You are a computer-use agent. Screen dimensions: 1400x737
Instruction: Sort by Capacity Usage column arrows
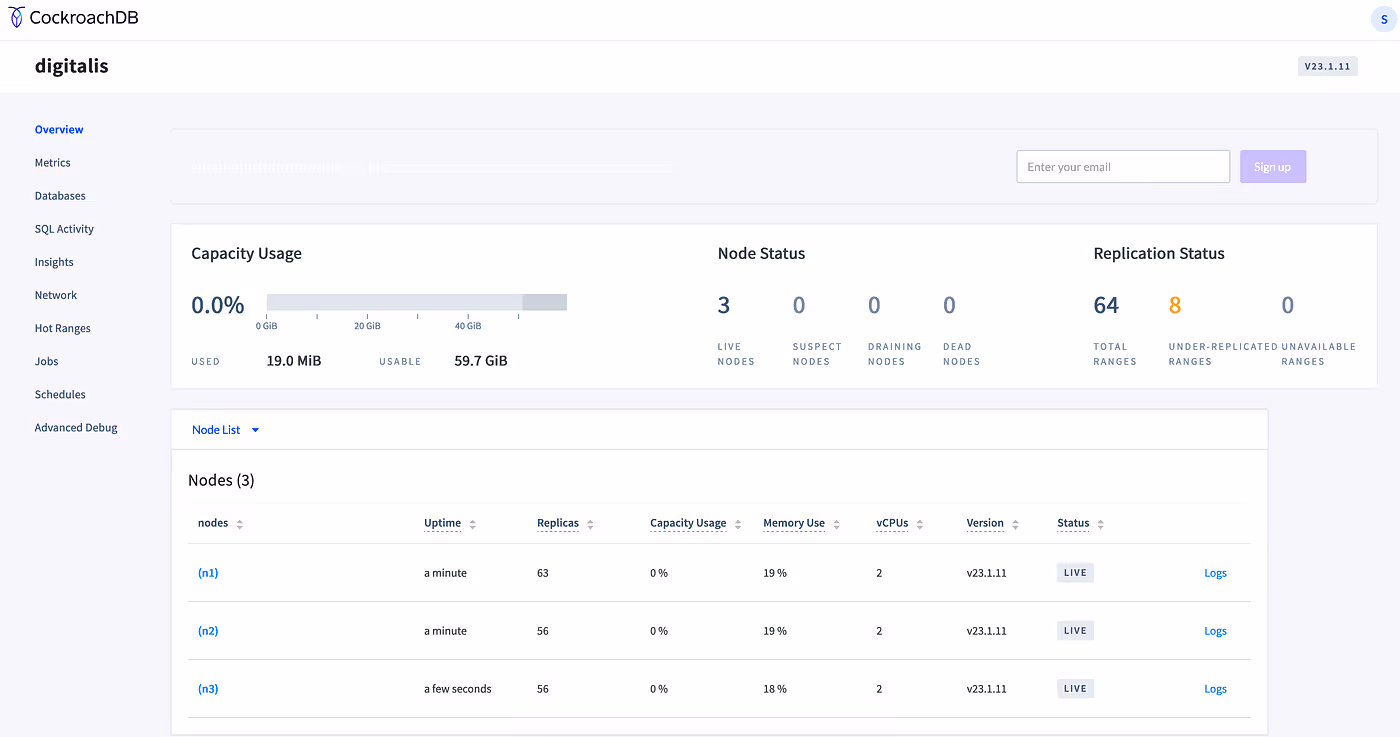click(x=738, y=524)
